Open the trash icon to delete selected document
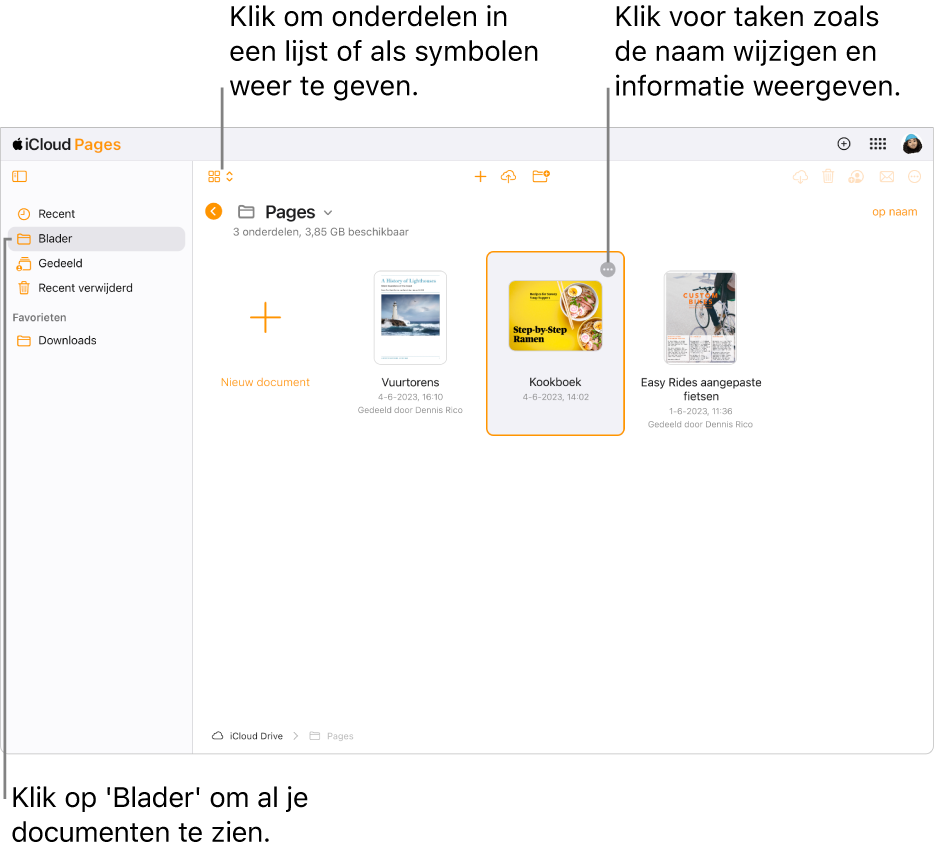Image resolution: width=935 pixels, height=852 pixels. [x=828, y=176]
